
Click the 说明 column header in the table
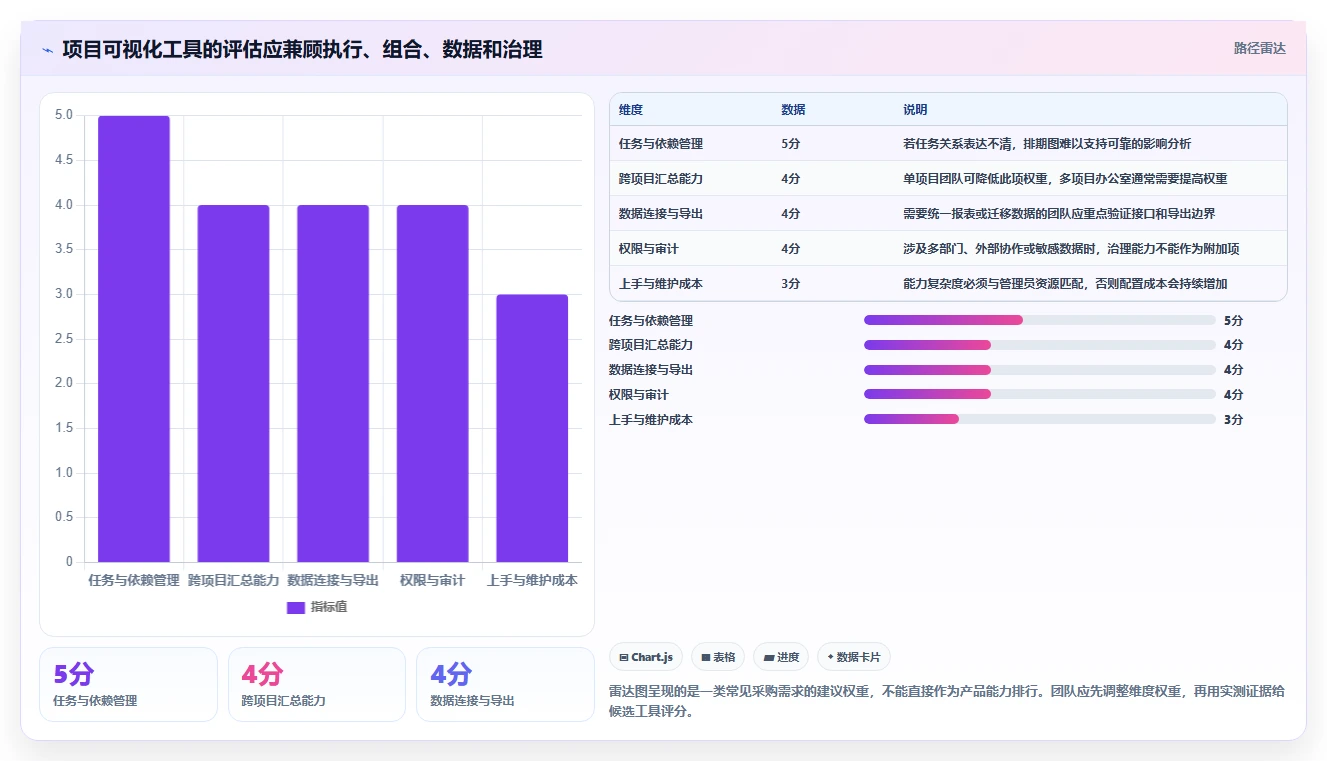915,109
